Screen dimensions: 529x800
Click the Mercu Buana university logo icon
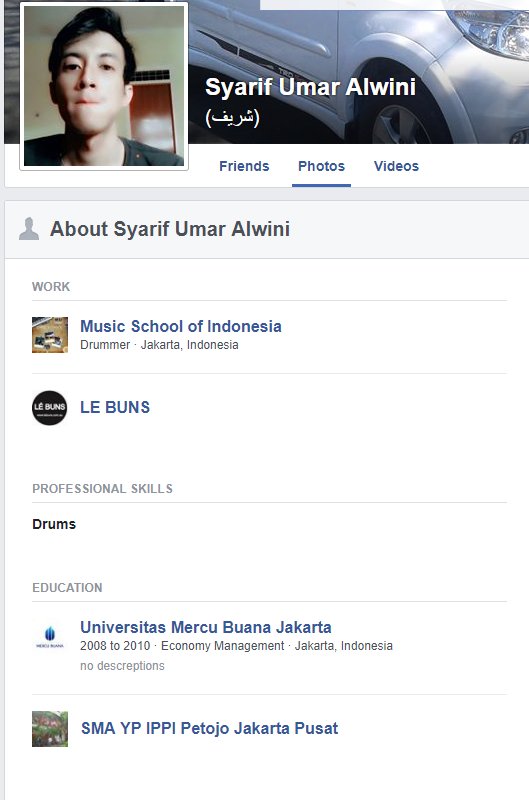tap(50, 637)
